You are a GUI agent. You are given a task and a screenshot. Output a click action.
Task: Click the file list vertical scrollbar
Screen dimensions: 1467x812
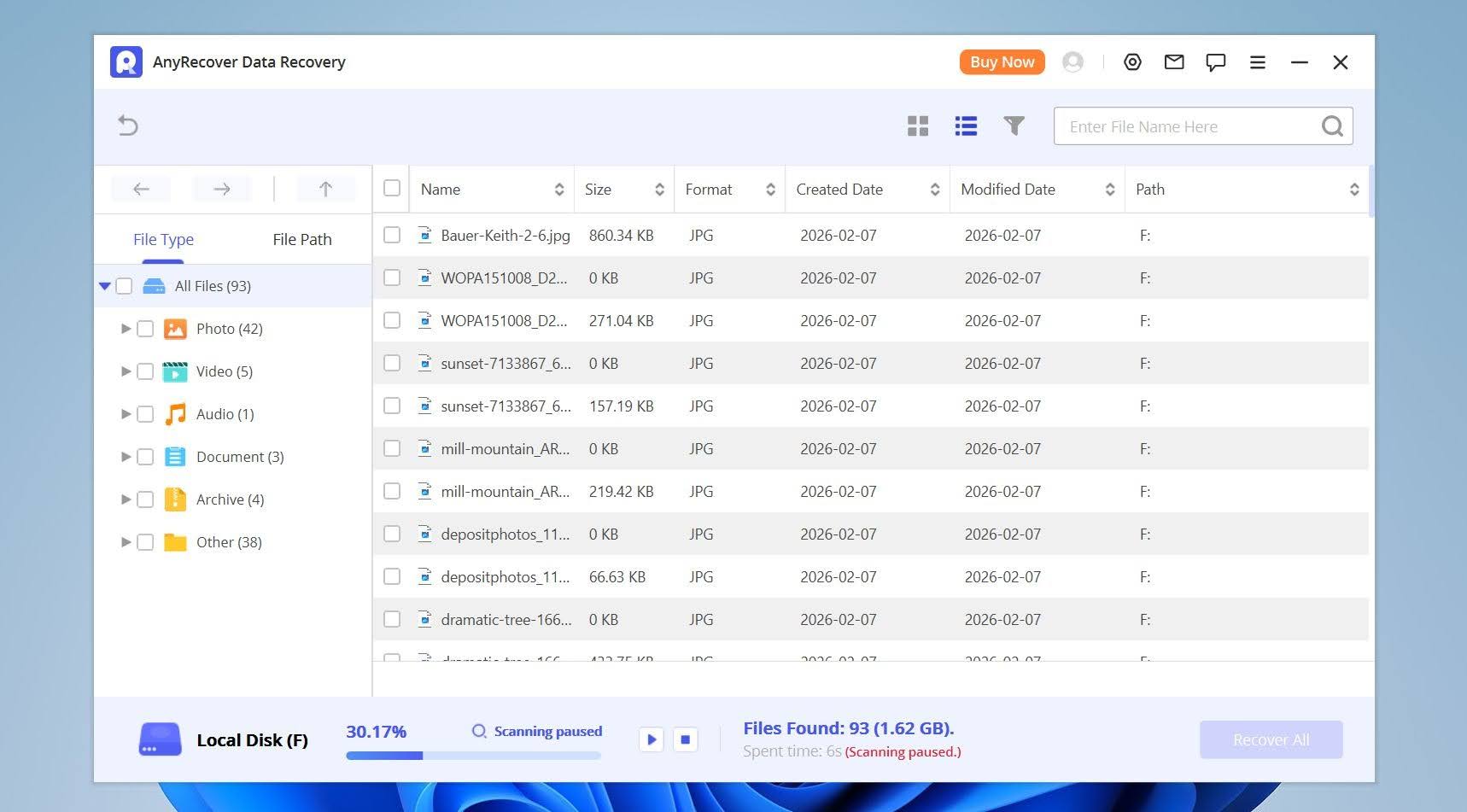click(x=1371, y=192)
